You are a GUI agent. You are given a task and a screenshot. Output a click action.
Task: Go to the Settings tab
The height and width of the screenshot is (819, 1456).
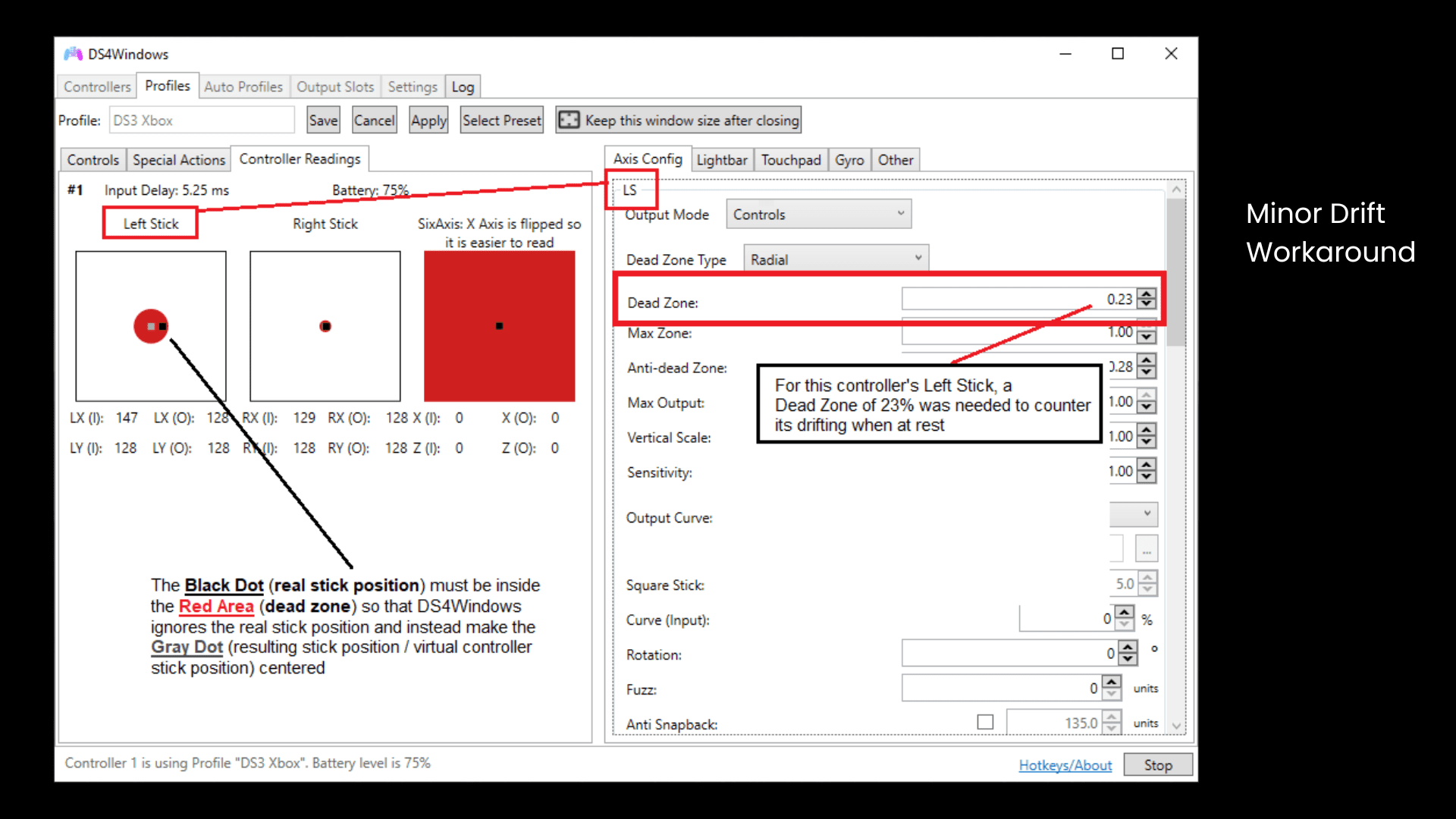pos(413,86)
